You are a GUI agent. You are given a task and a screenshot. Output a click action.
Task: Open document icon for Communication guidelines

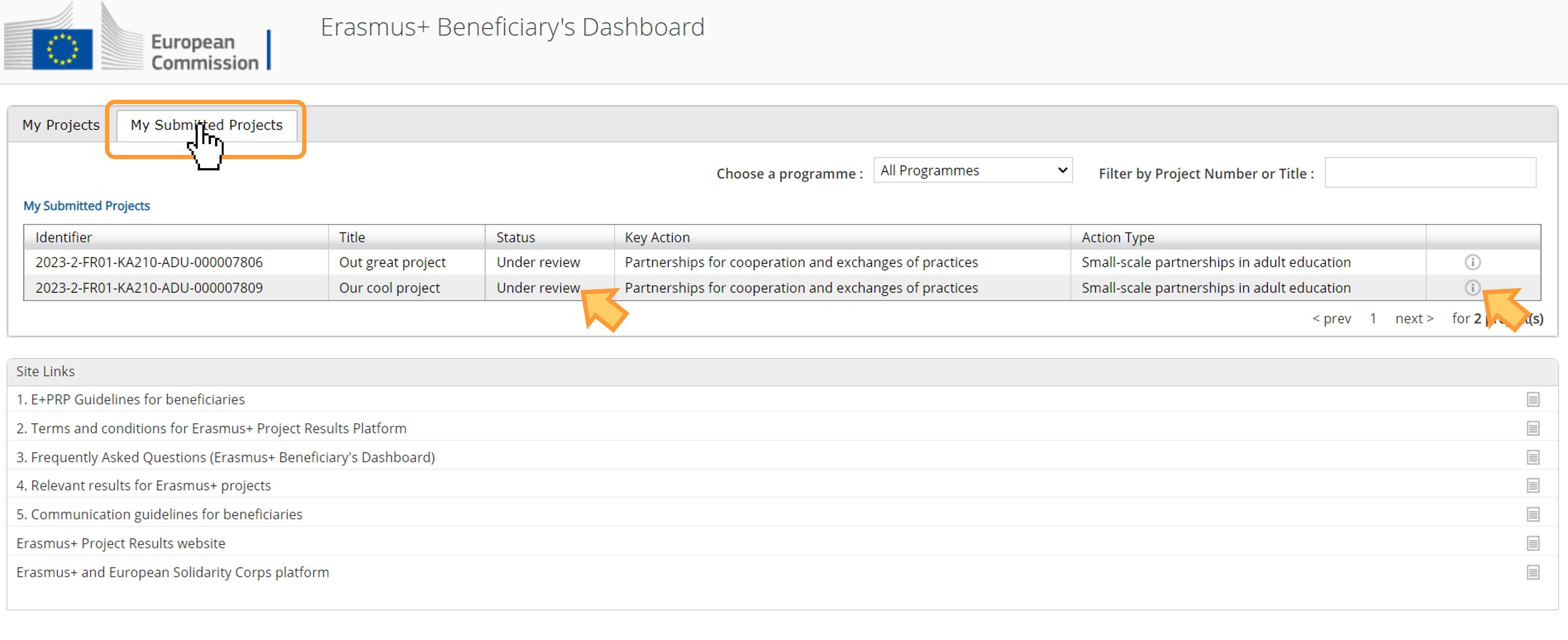click(1533, 515)
